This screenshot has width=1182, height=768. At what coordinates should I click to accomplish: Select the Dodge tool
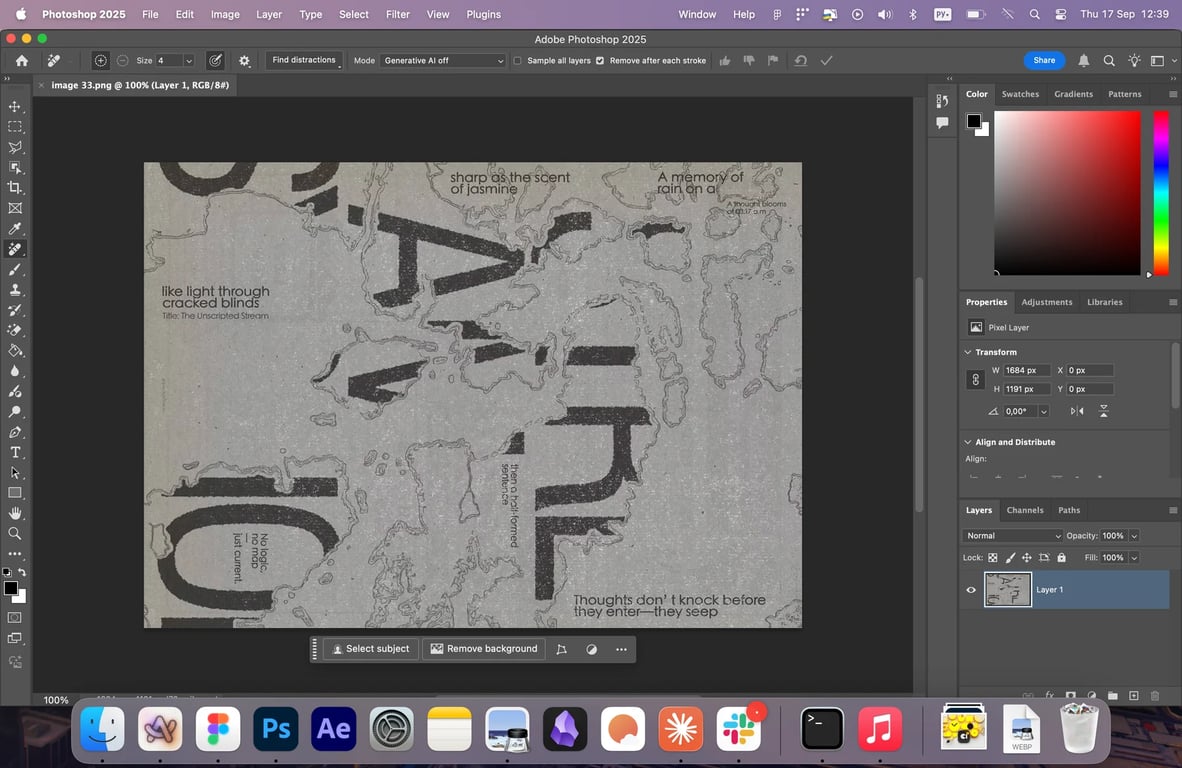[14, 412]
